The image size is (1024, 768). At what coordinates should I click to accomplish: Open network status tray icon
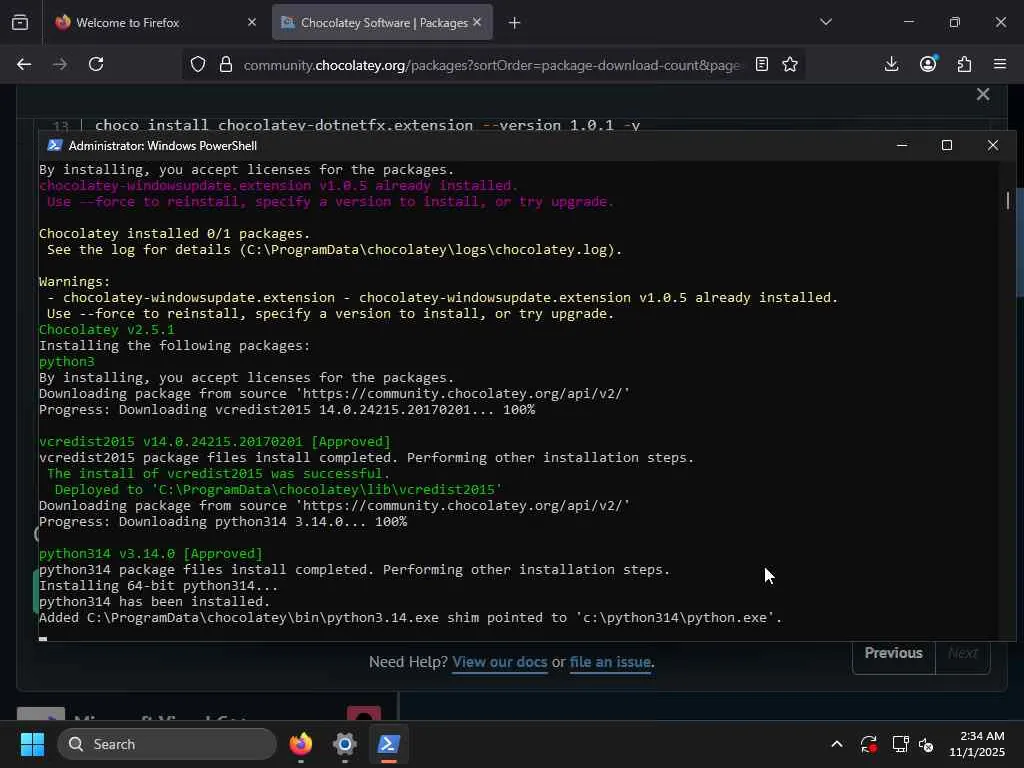(900, 744)
